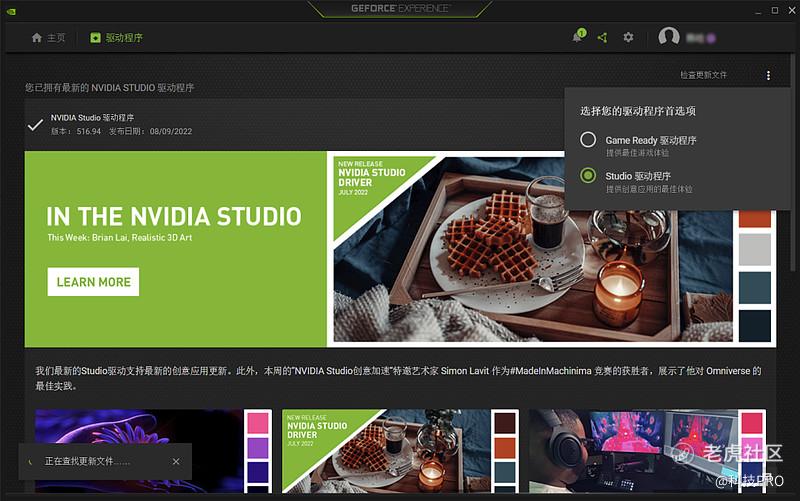
Task: Click the vertical scrollbar on the right
Action: pyautogui.click(x=795, y=163)
